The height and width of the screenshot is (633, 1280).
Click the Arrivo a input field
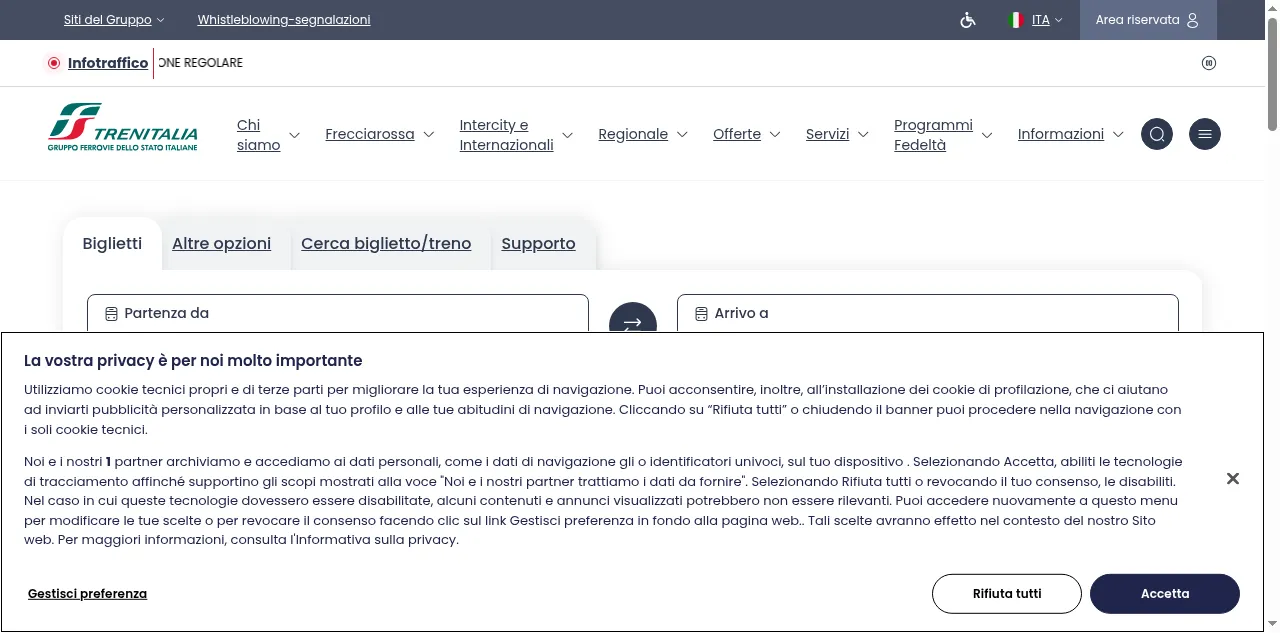pos(928,313)
